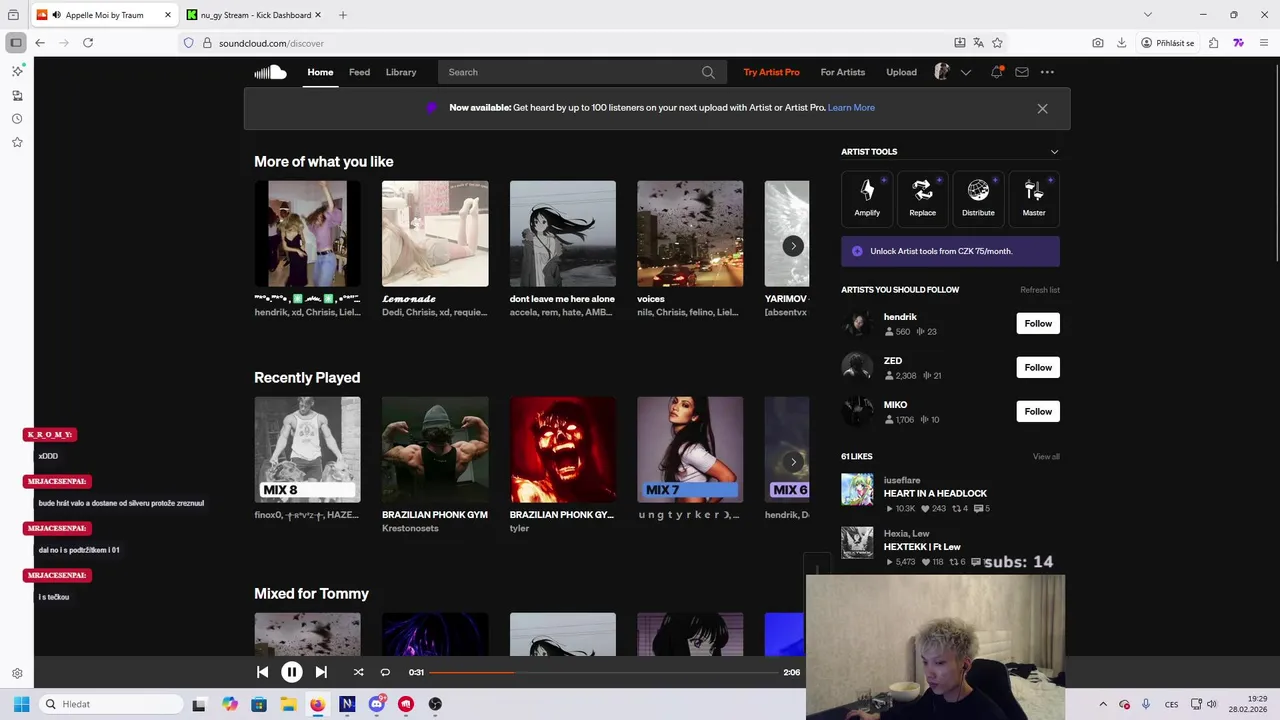Show more of More of what you like
Screen dimensions: 1280x720
[x=793, y=246]
